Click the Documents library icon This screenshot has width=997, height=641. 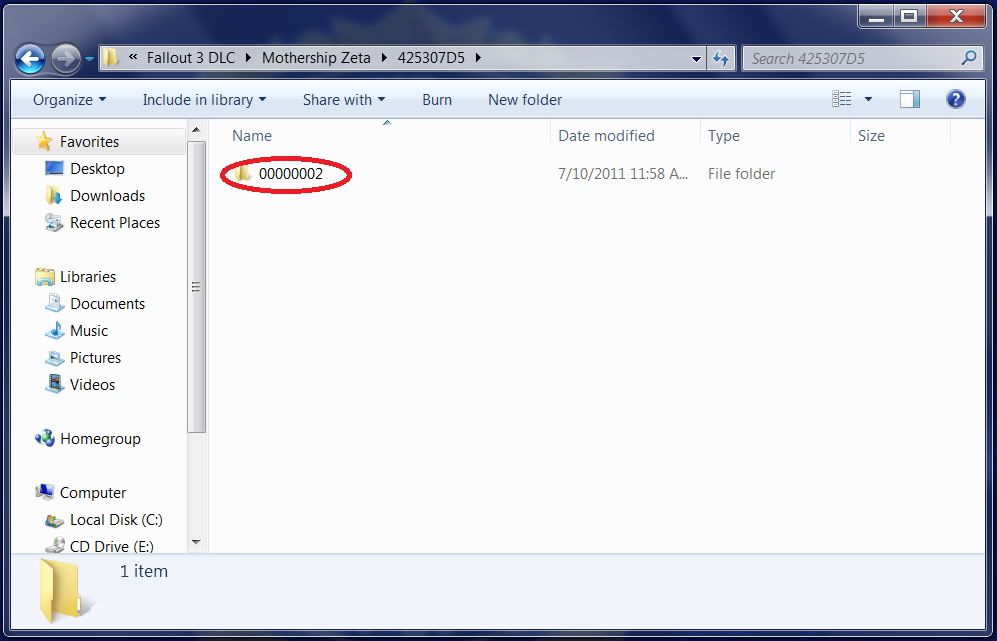pos(55,303)
